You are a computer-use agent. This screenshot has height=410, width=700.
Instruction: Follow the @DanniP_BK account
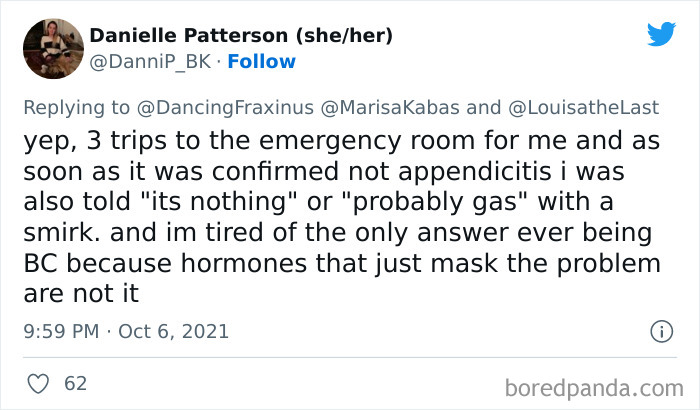261,62
